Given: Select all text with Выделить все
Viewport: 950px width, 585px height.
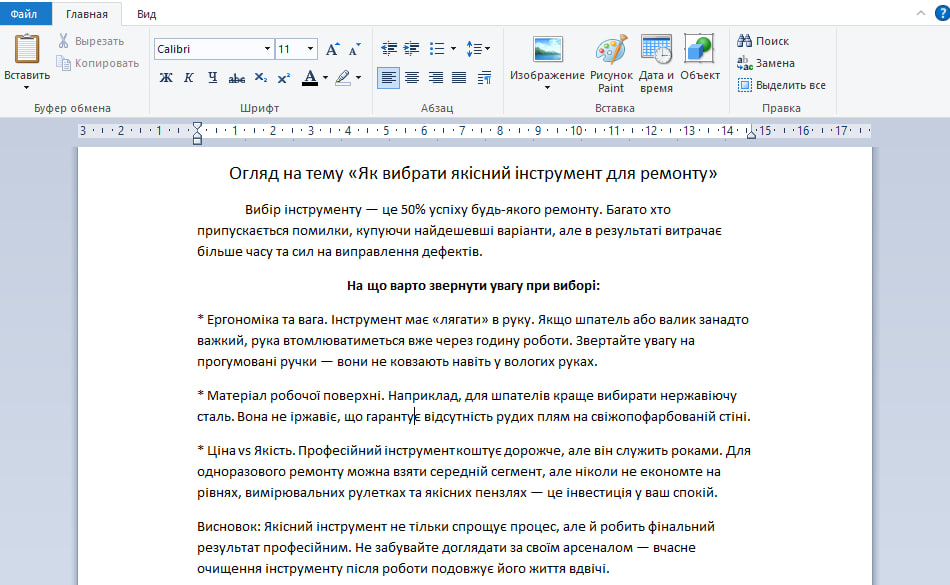Looking at the screenshot, I should coord(782,85).
